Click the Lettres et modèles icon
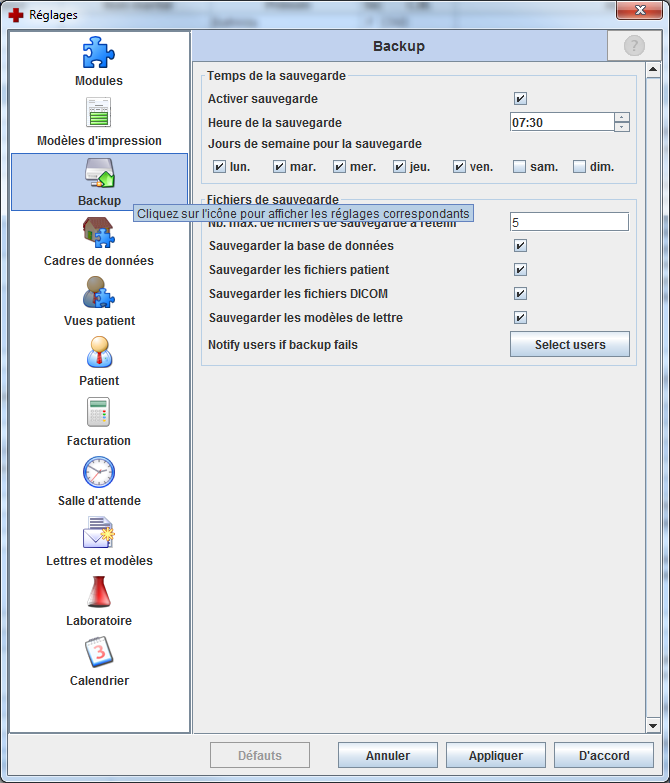 [99, 533]
